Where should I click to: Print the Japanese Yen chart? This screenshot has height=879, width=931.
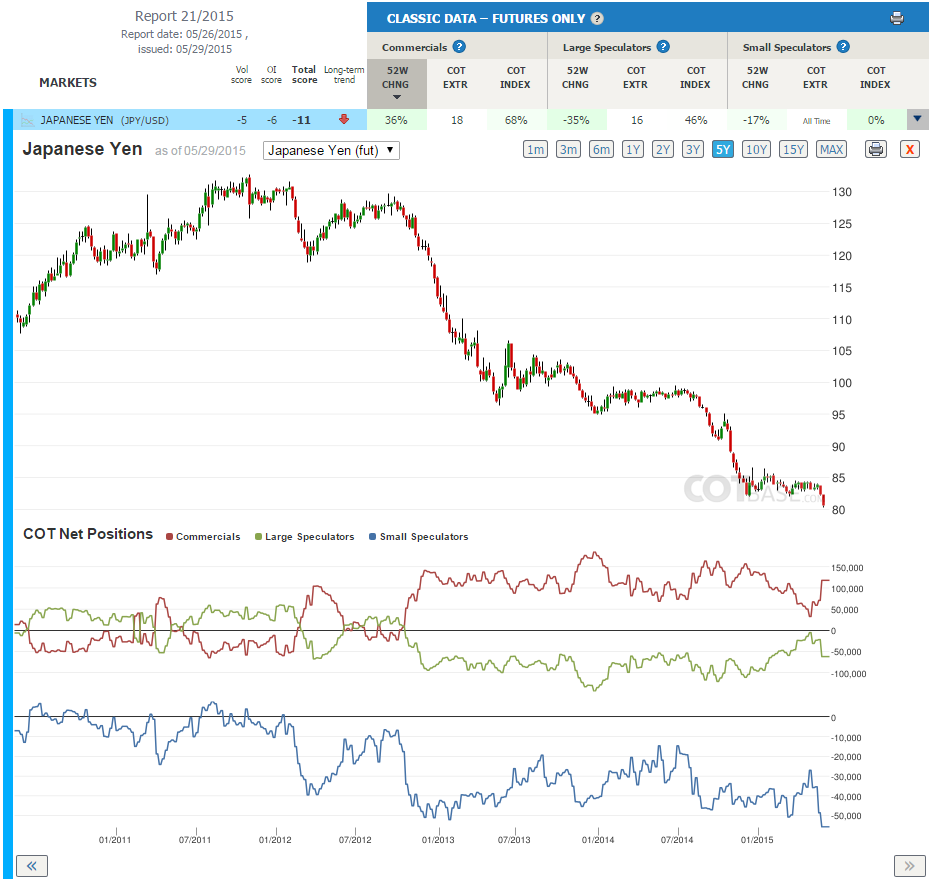tap(875, 149)
